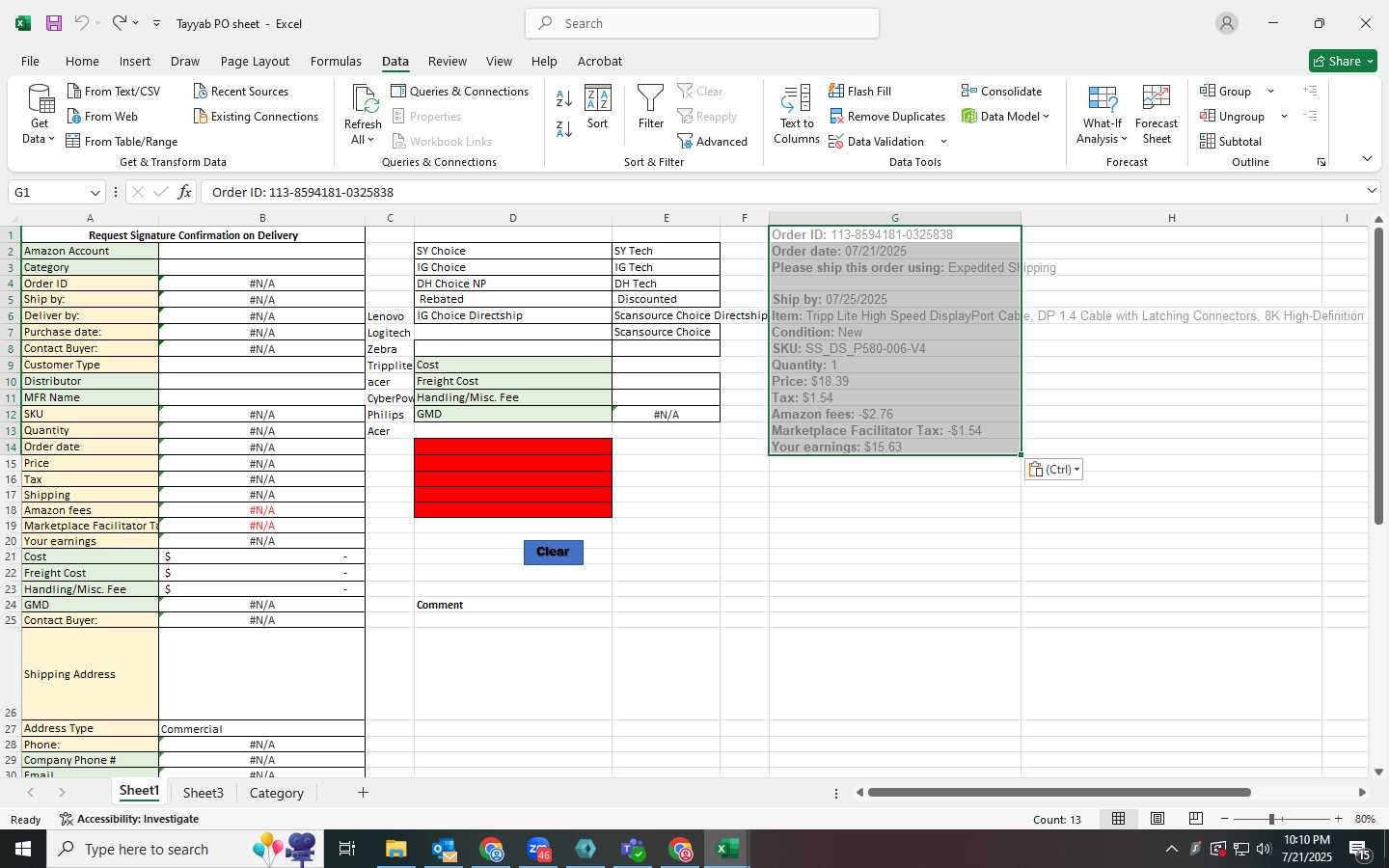Click the green Share button

pyautogui.click(x=1343, y=61)
